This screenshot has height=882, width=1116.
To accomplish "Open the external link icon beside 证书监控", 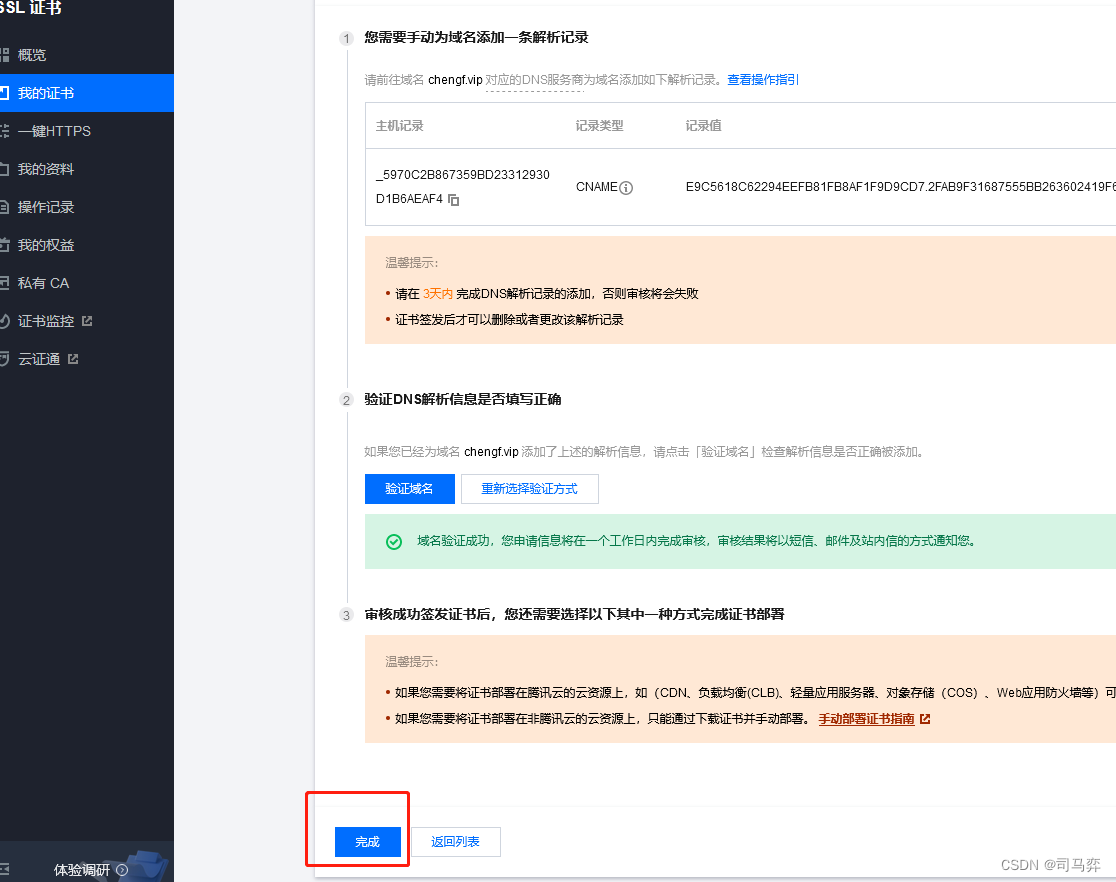I will pyautogui.click(x=87, y=321).
